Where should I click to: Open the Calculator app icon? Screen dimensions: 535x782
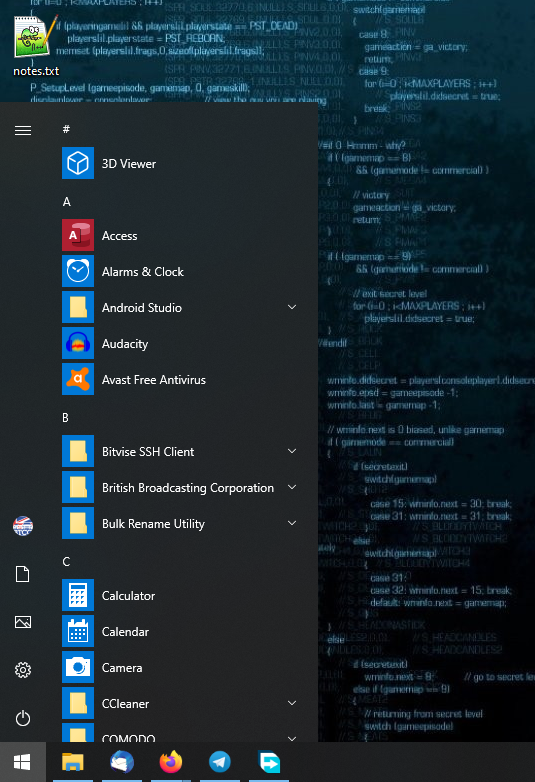pyautogui.click(x=78, y=595)
